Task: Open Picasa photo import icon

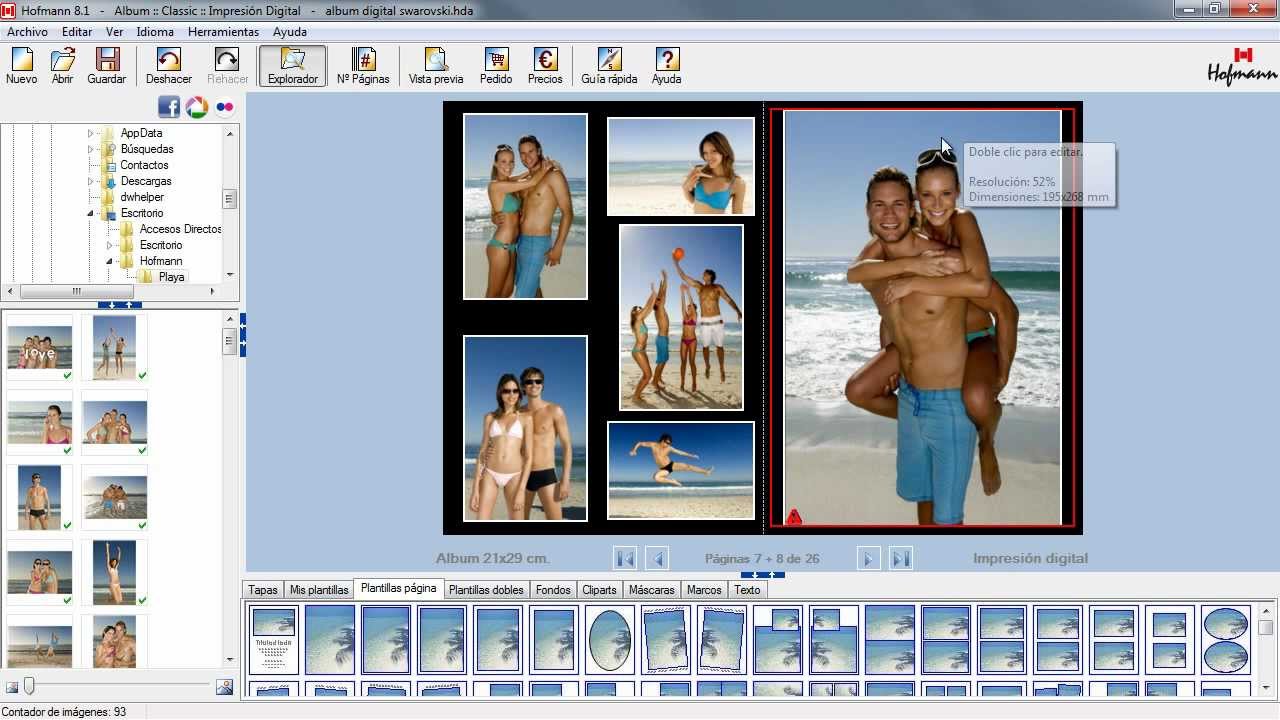Action: (x=197, y=107)
